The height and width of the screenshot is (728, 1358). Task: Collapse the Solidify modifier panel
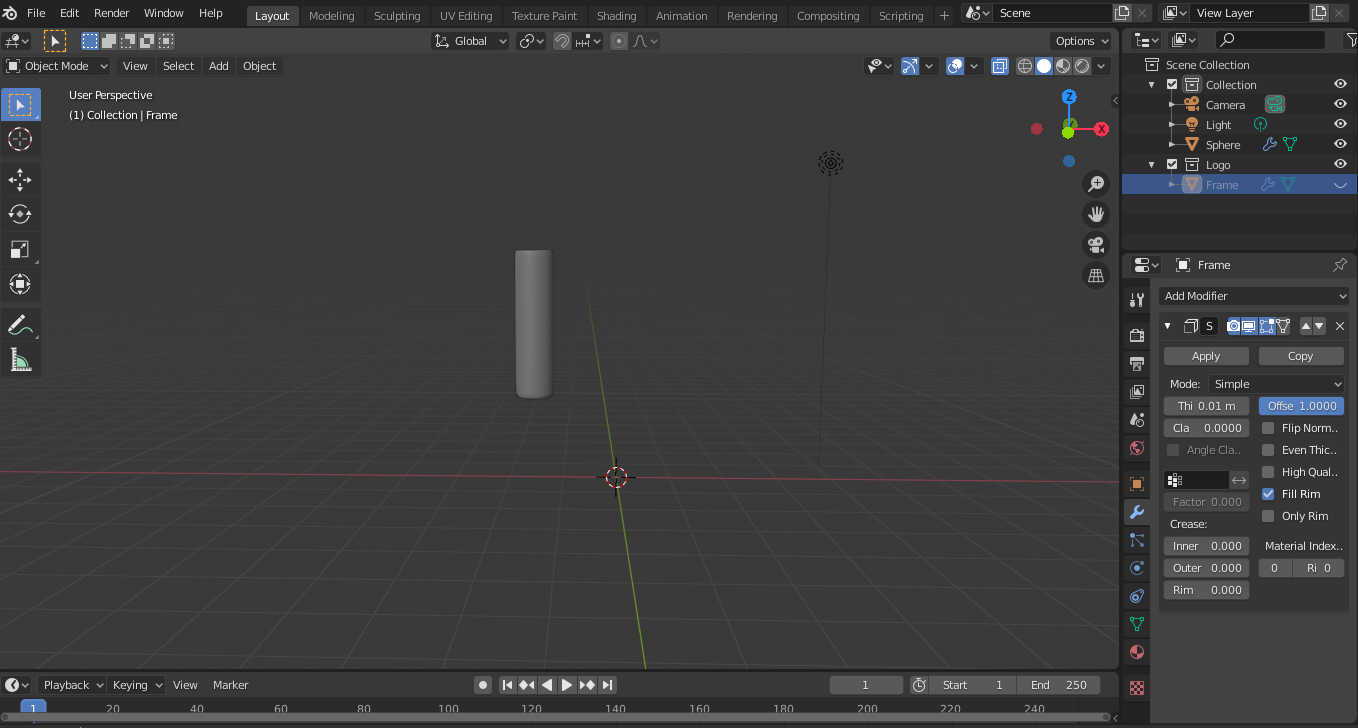(1167, 326)
